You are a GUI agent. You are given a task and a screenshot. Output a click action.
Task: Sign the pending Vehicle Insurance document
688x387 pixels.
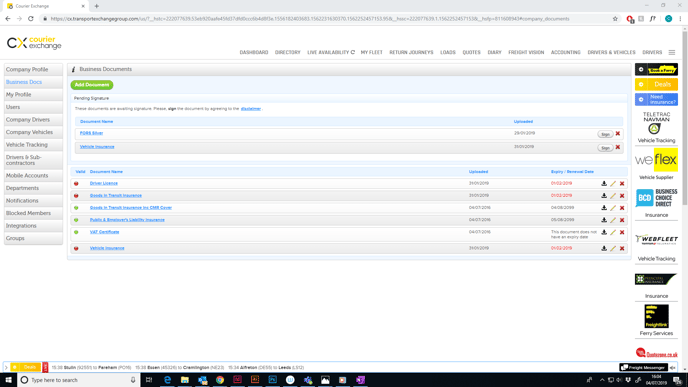pyautogui.click(x=605, y=148)
